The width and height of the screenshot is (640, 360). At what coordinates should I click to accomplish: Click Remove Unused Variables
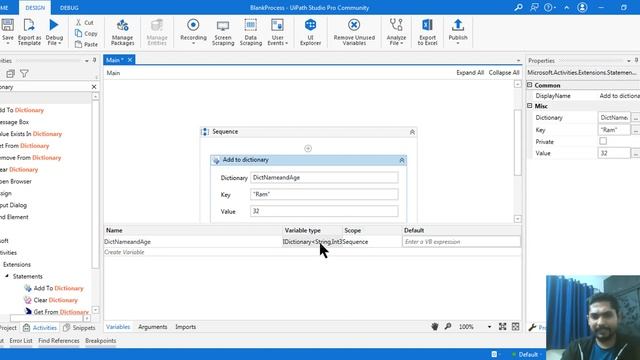tap(354, 32)
